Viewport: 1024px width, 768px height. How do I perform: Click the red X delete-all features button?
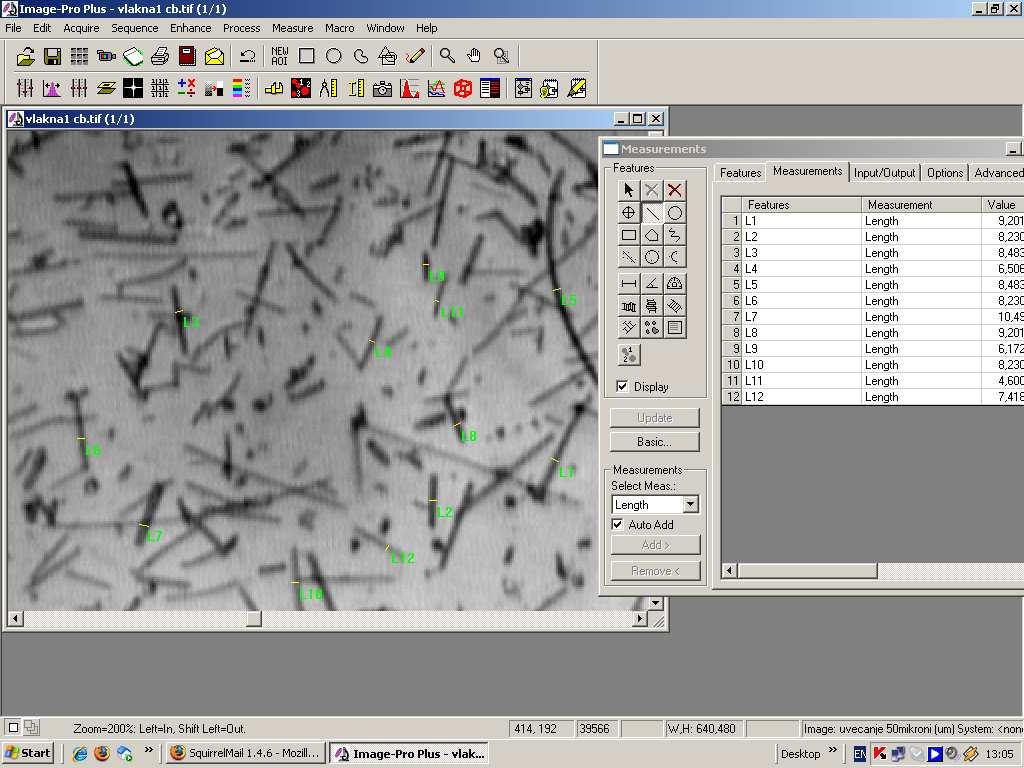coord(675,190)
